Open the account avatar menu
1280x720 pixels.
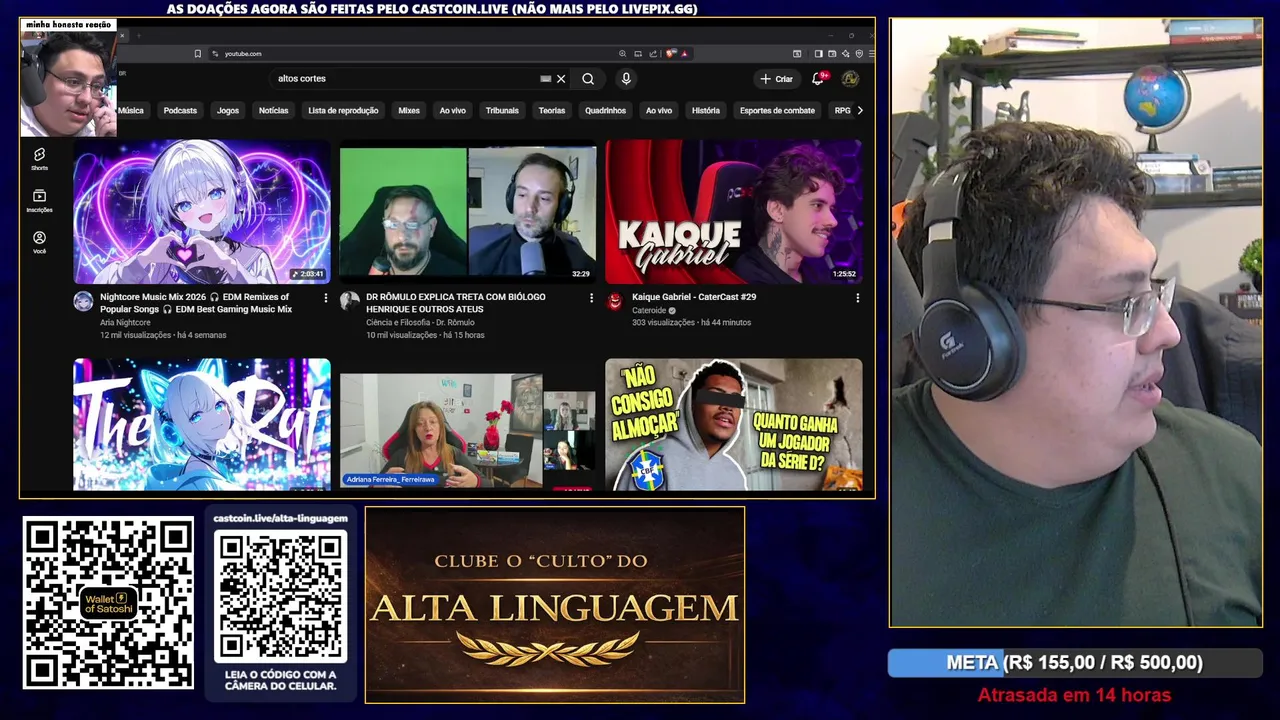[850, 79]
